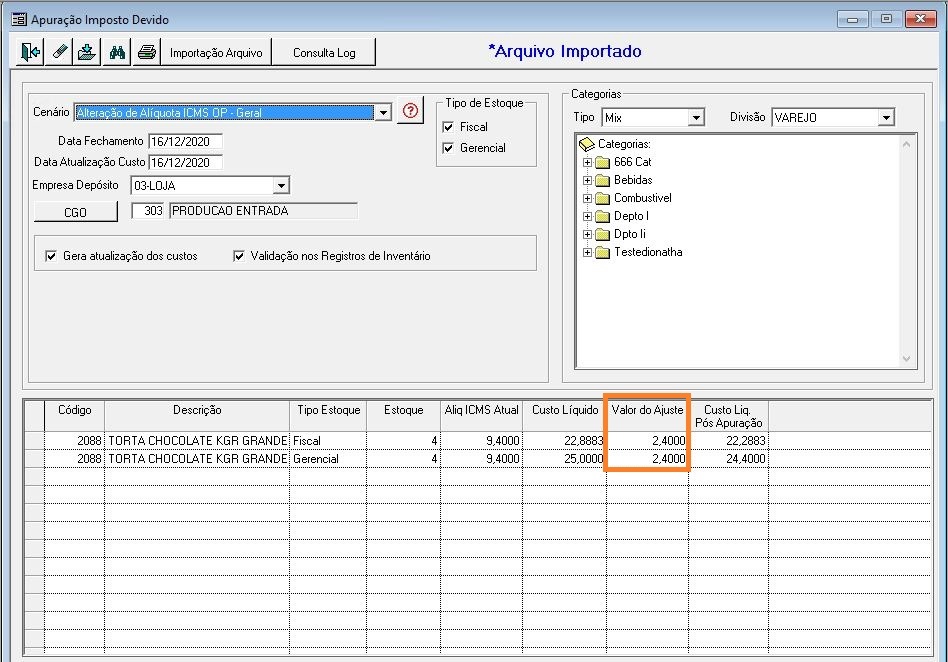Click the Aliq ICMS Atual column header

[482, 416]
